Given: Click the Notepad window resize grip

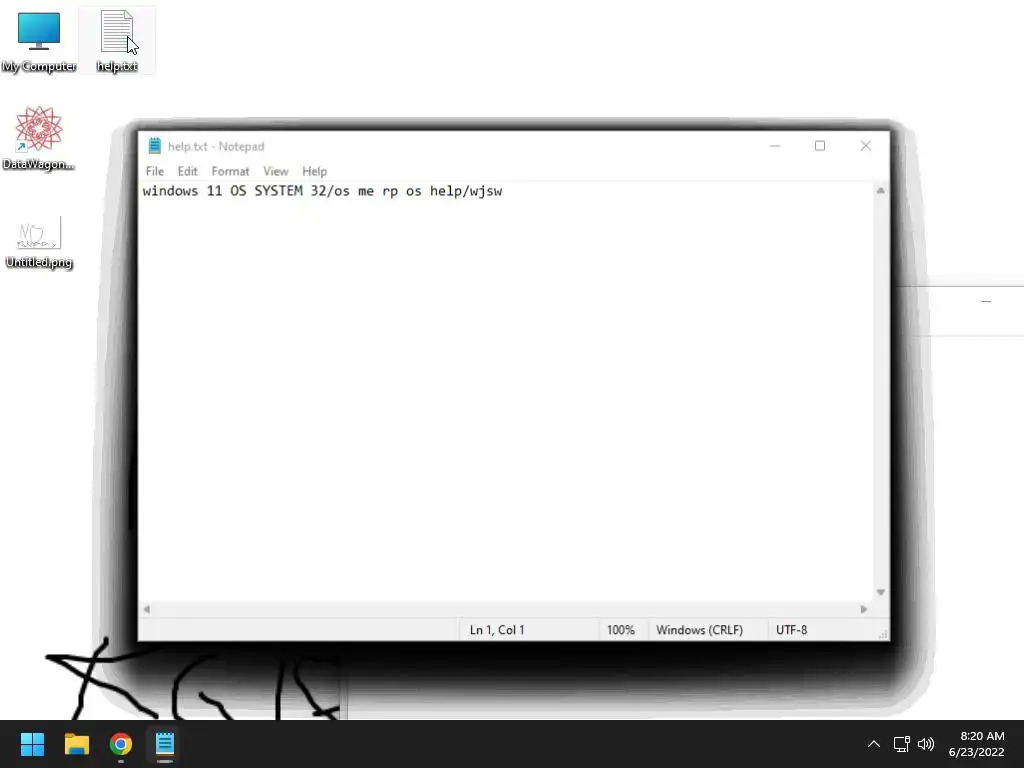Looking at the screenshot, I should coord(883,634).
